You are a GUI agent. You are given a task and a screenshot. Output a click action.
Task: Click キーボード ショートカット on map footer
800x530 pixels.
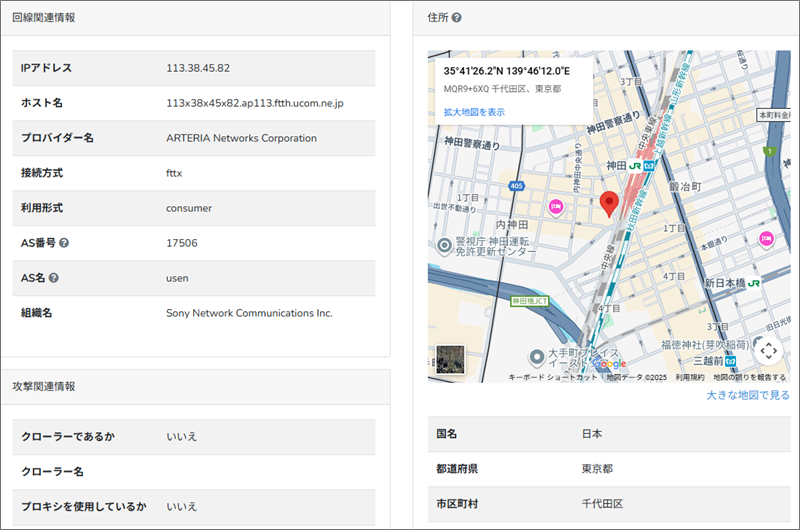click(x=553, y=378)
